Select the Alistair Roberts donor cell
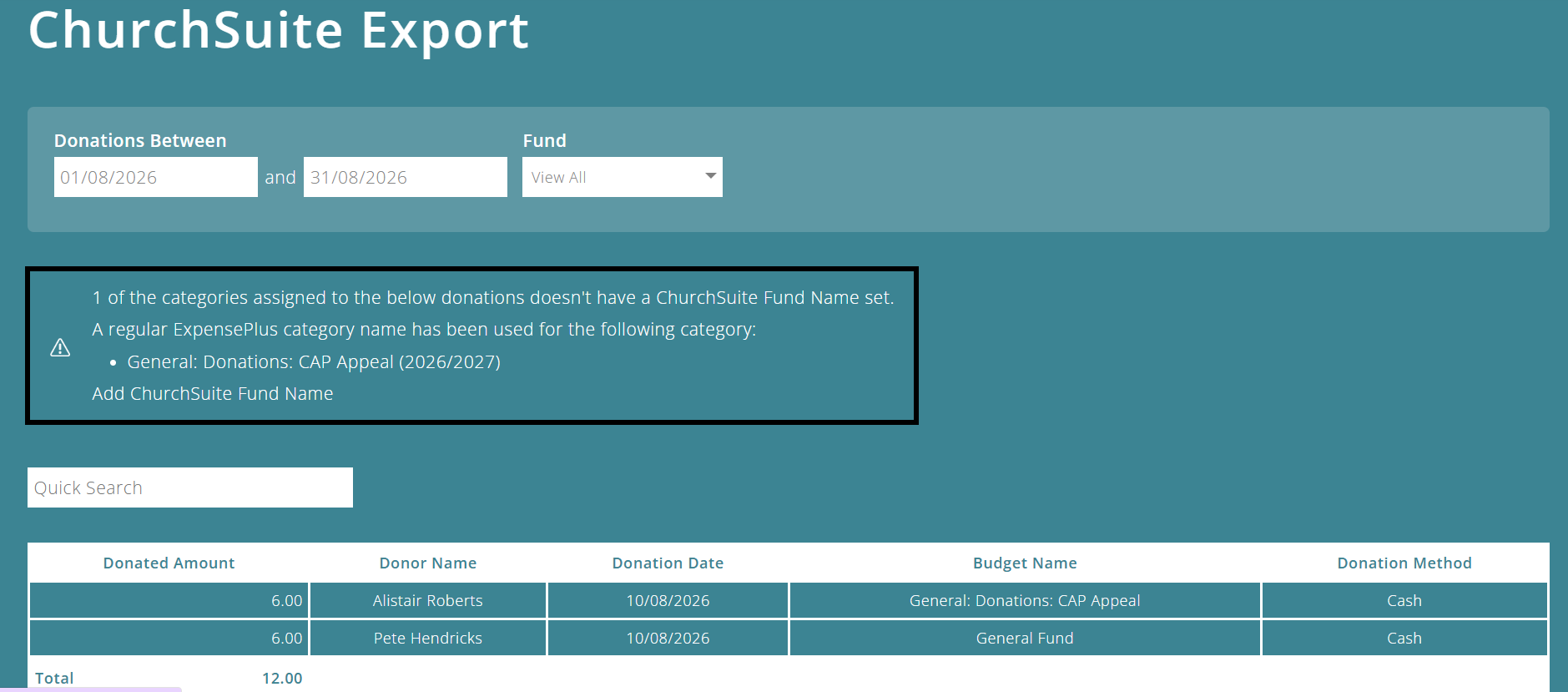Screen dimensions: 1568x692 pyautogui.click(x=428, y=600)
